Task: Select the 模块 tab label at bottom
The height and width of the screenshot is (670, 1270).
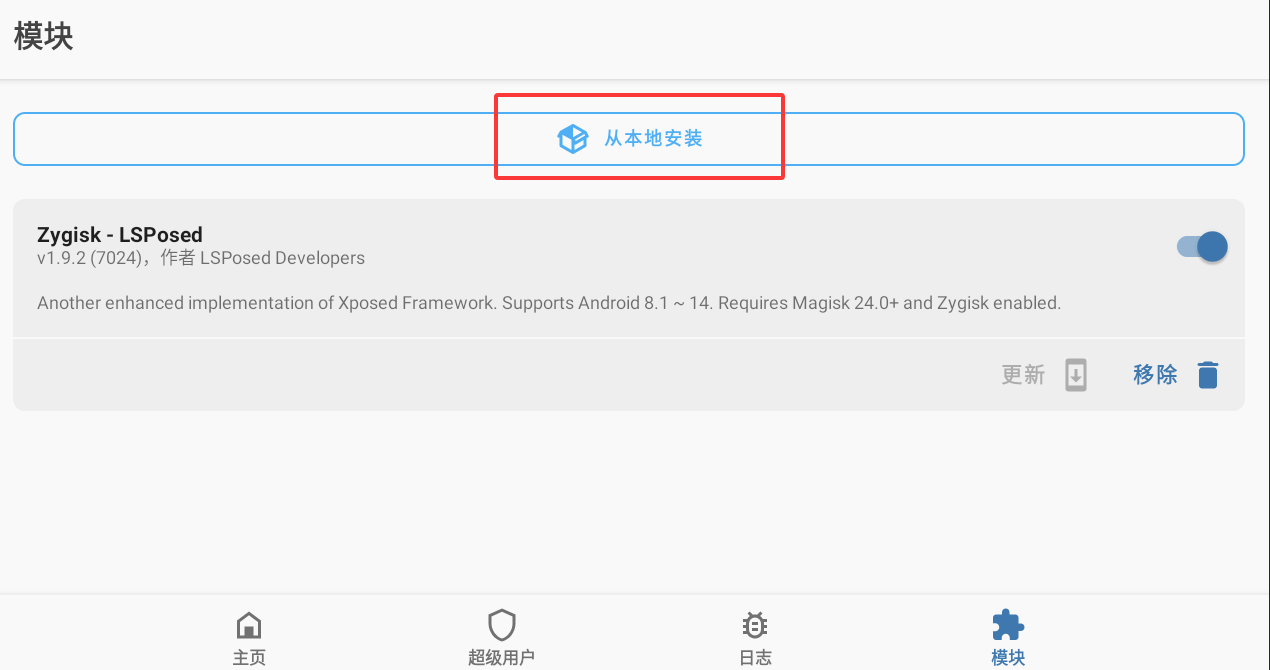Action: (1008, 658)
